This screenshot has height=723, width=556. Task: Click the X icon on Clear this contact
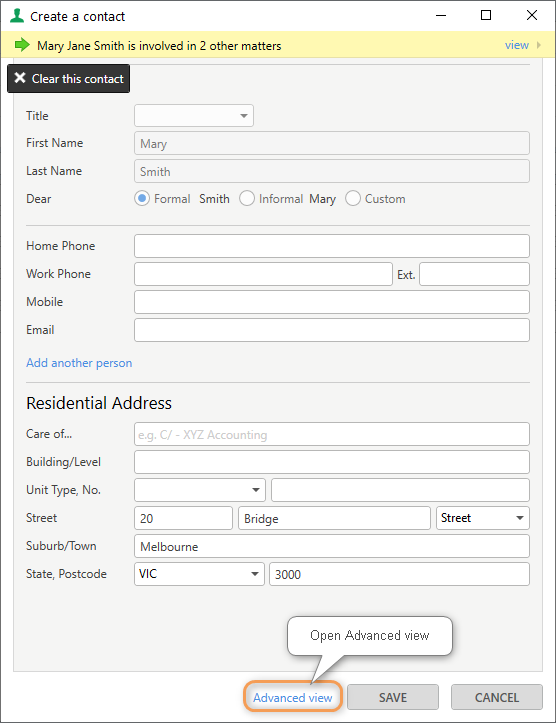tap(20, 78)
